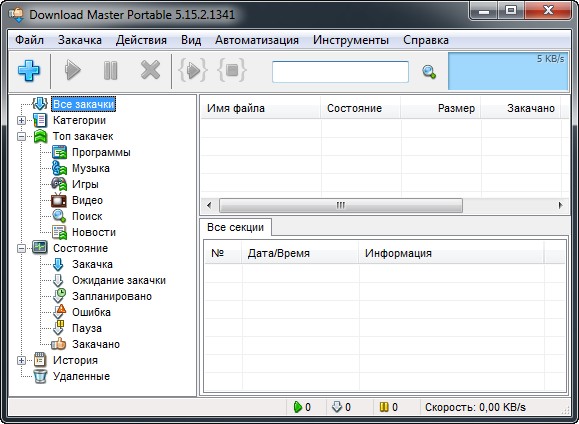
Task: Click the Информация log column header
Action: (x=451, y=253)
